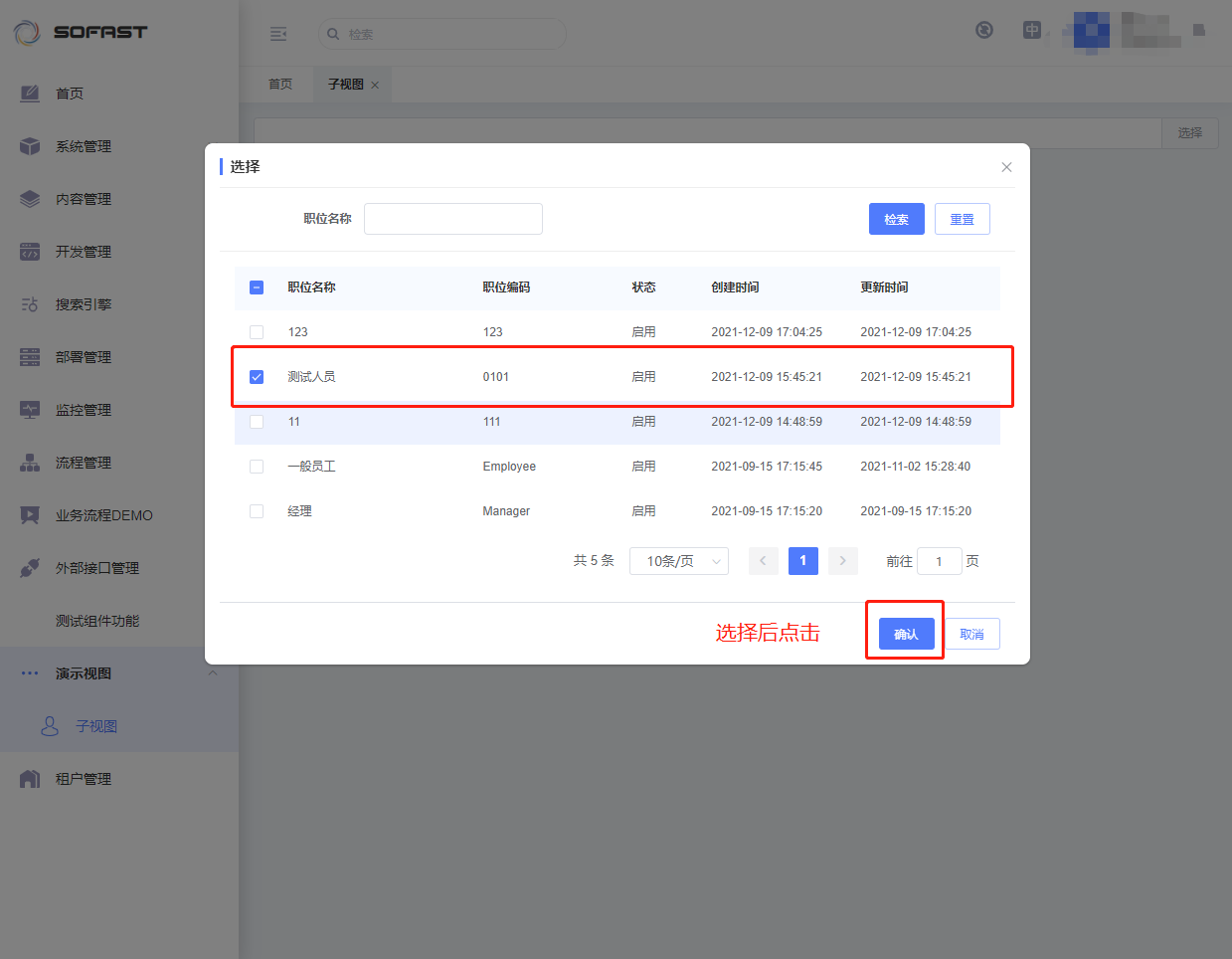Click the 开发管理 code icon
This screenshot has height=959, width=1232.
pyautogui.click(x=30, y=252)
